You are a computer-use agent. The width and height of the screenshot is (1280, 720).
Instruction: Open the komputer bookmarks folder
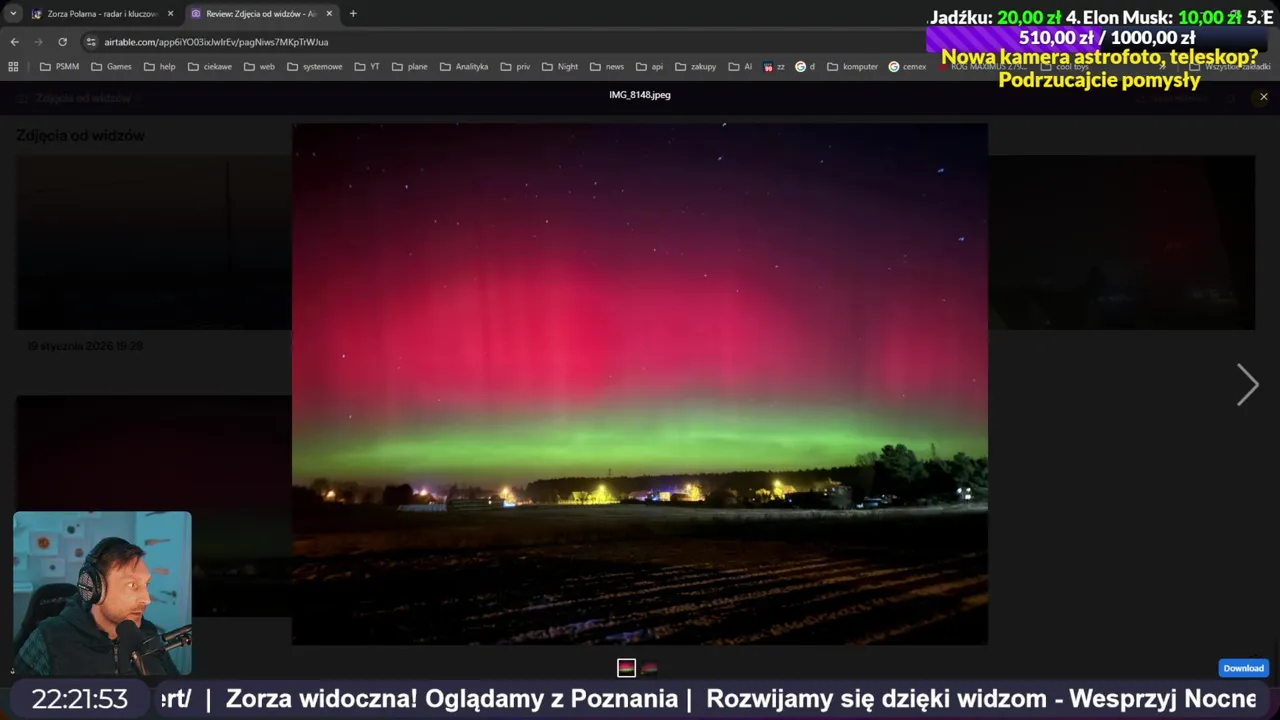(x=852, y=67)
